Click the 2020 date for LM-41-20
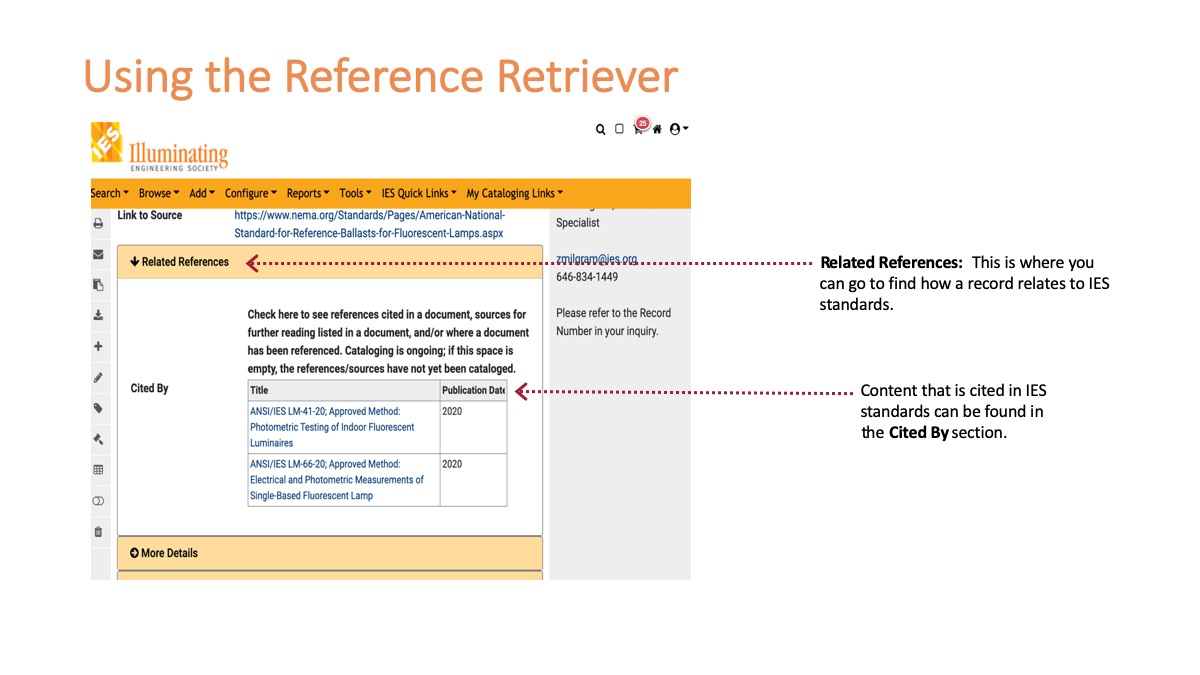Image resolution: width=1200 pixels, height=675 pixels. 452,411
